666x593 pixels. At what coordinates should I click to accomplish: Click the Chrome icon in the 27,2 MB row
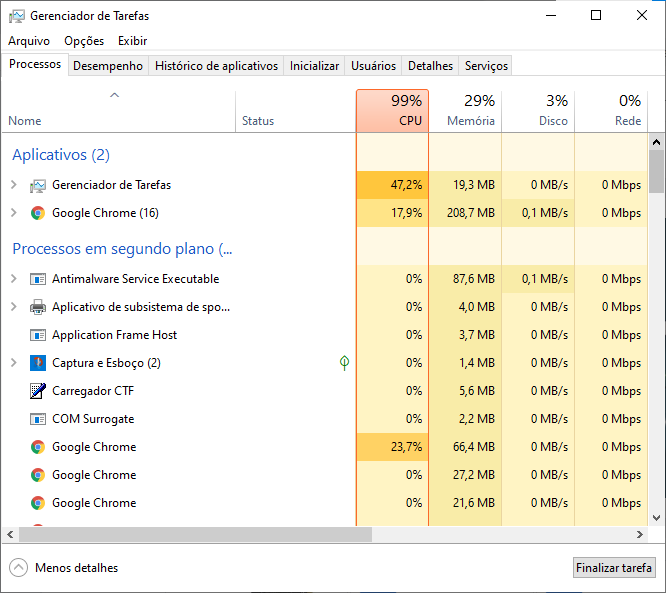coord(38,475)
